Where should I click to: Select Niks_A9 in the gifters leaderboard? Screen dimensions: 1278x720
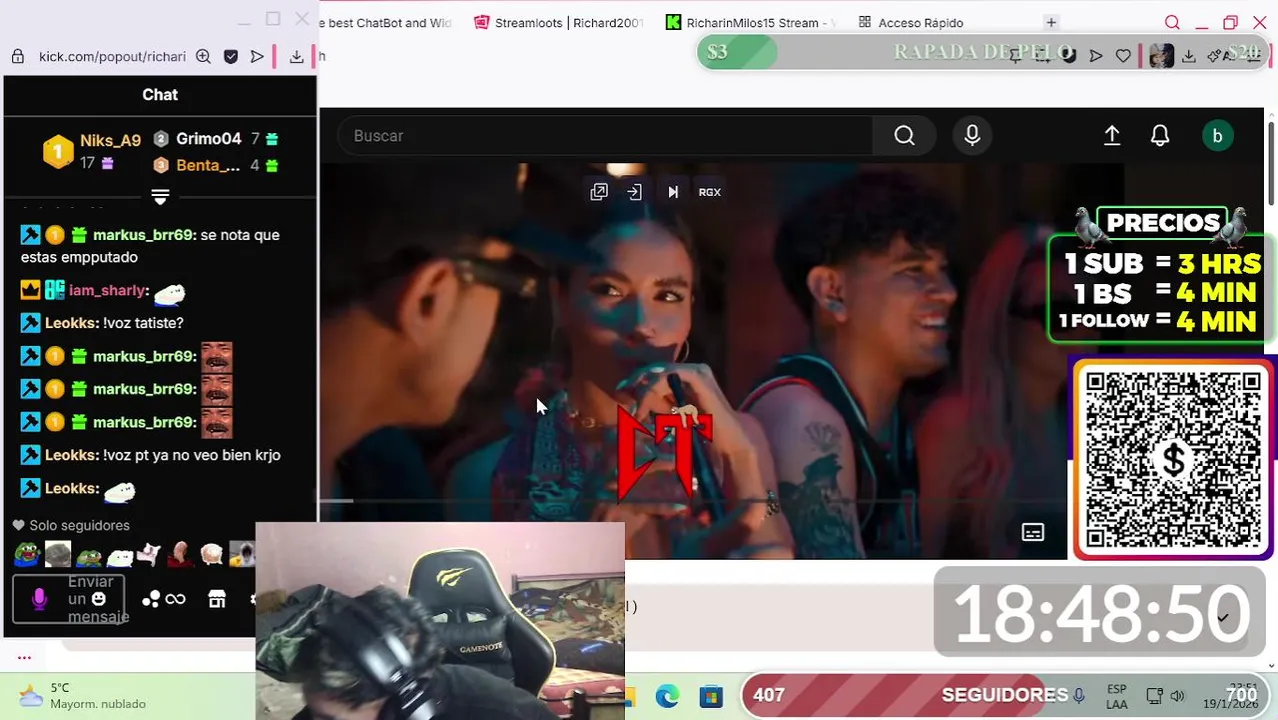coord(111,140)
